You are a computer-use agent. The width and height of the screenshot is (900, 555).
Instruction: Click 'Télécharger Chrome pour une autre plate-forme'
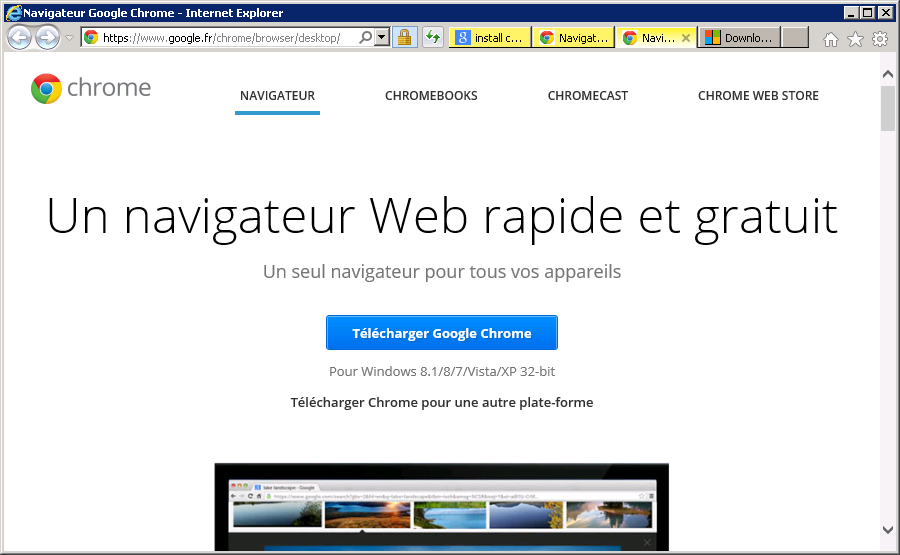pos(442,402)
